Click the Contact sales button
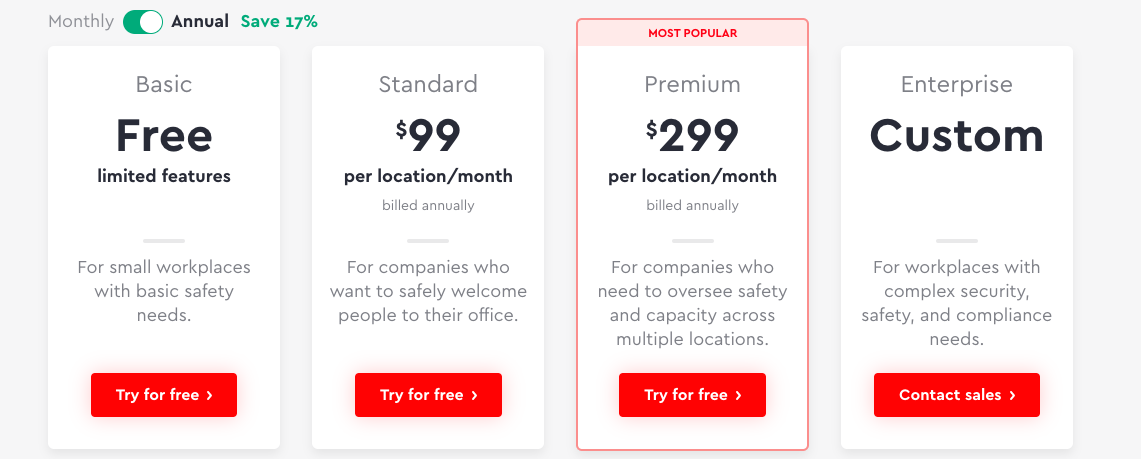This screenshot has width=1141, height=459. coord(957,395)
